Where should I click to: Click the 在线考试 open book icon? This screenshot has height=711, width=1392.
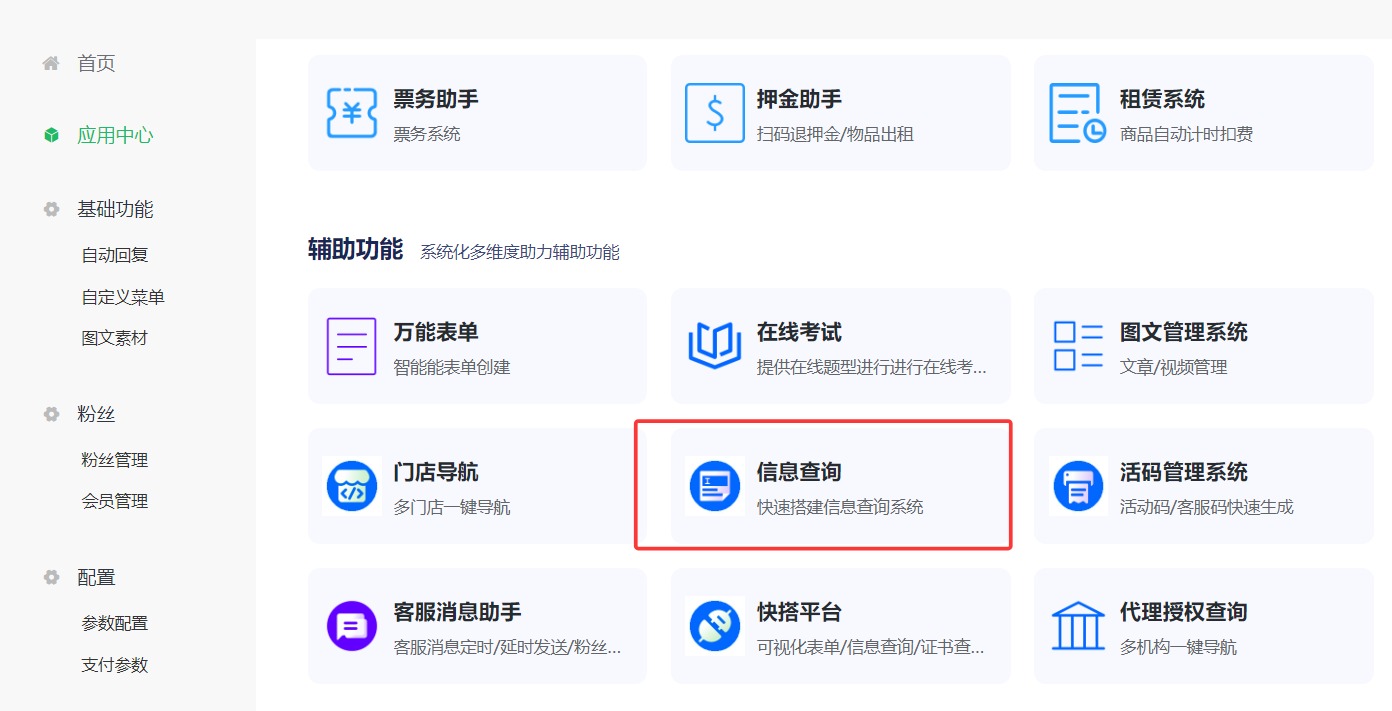[x=714, y=345]
